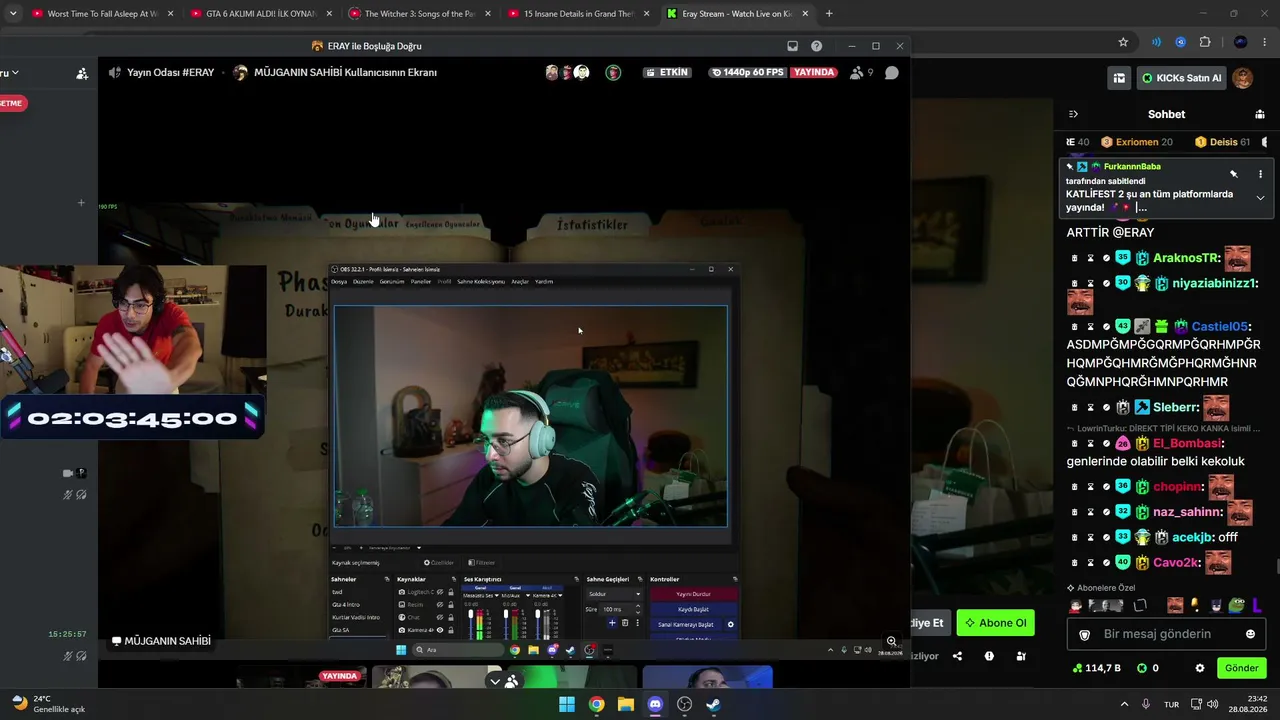Open the pinned message options menu
Viewport: 1280px width, 720px height.
pos(1260,174)
